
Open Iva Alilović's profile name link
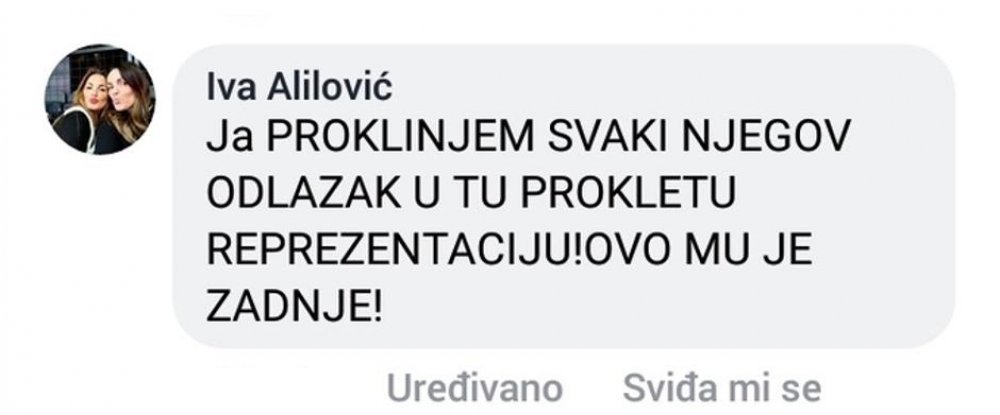click(x=299, y=86)
